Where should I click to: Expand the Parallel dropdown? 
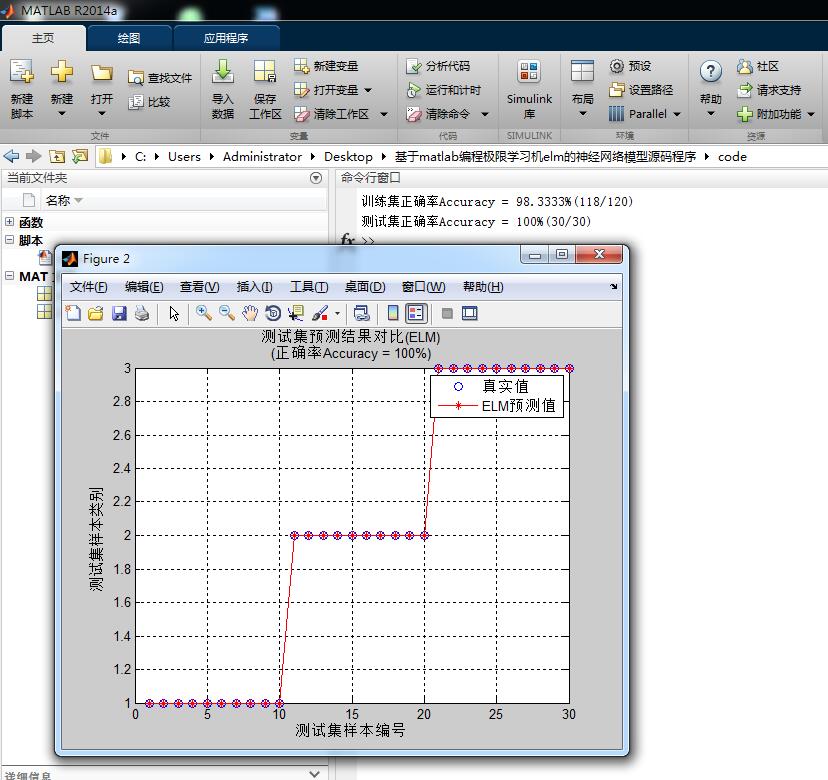point(677,114)
